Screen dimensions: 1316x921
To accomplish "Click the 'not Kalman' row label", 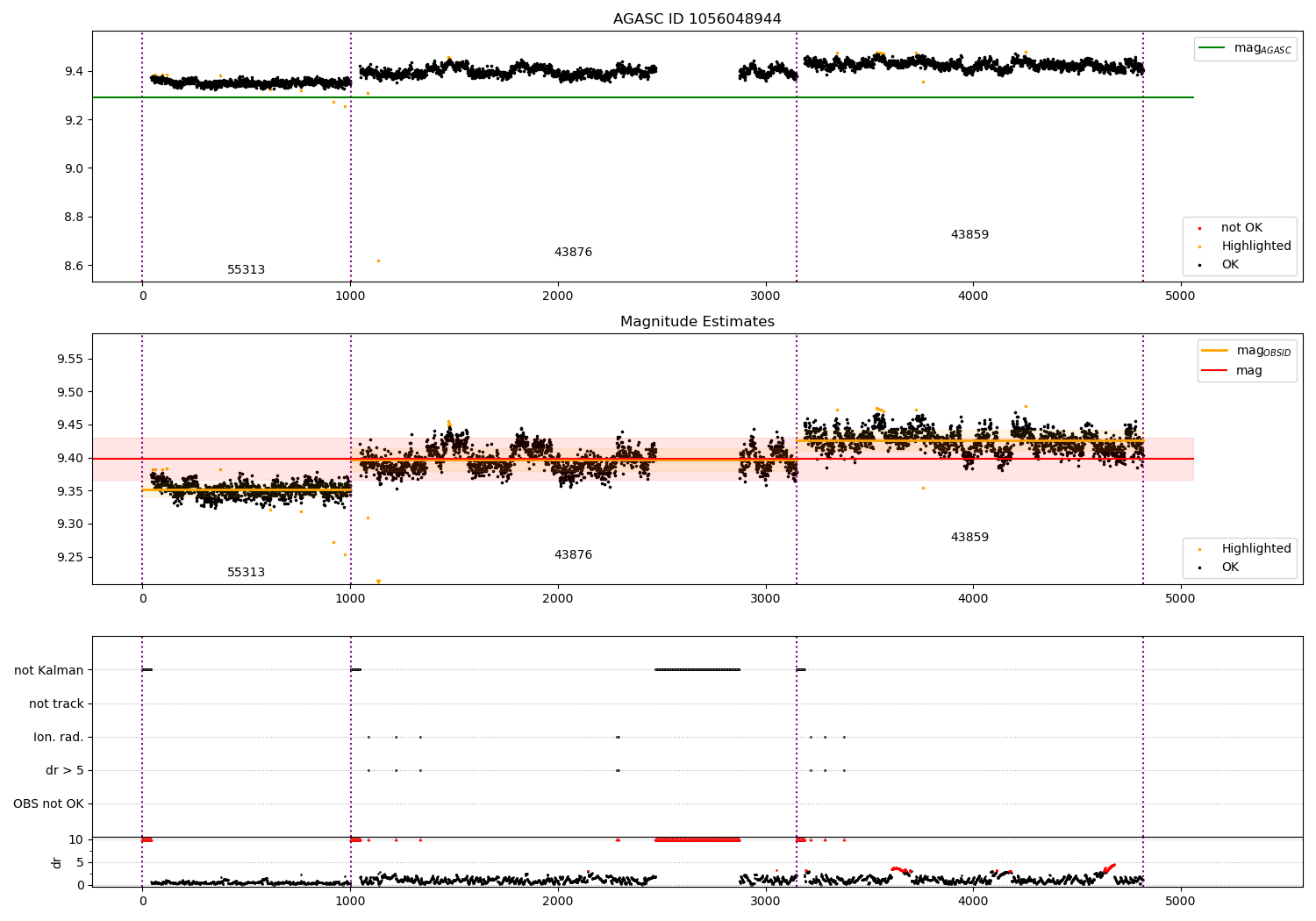I will (x=49, y=670).
